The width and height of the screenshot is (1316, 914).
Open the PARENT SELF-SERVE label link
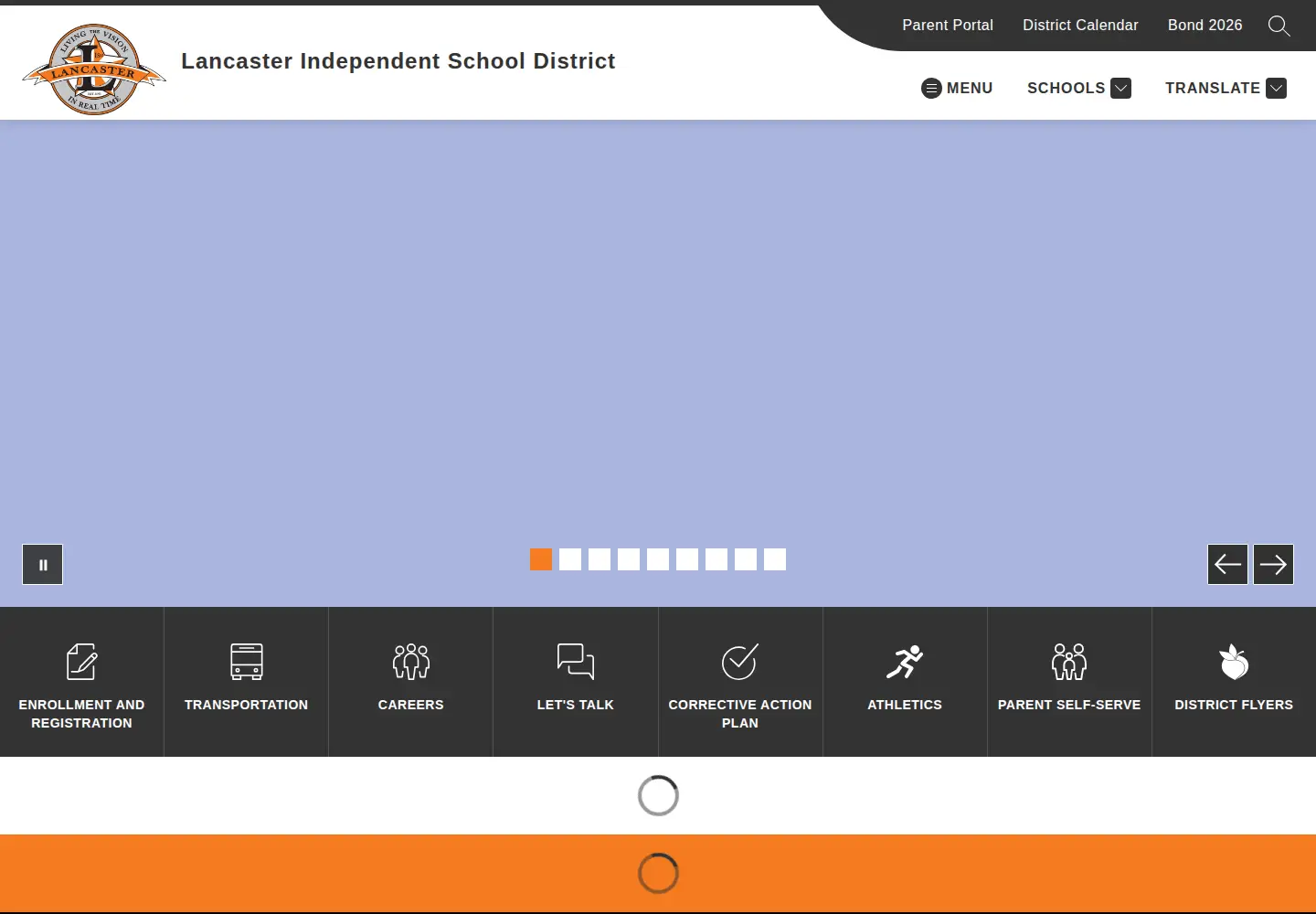(1069, 705)
